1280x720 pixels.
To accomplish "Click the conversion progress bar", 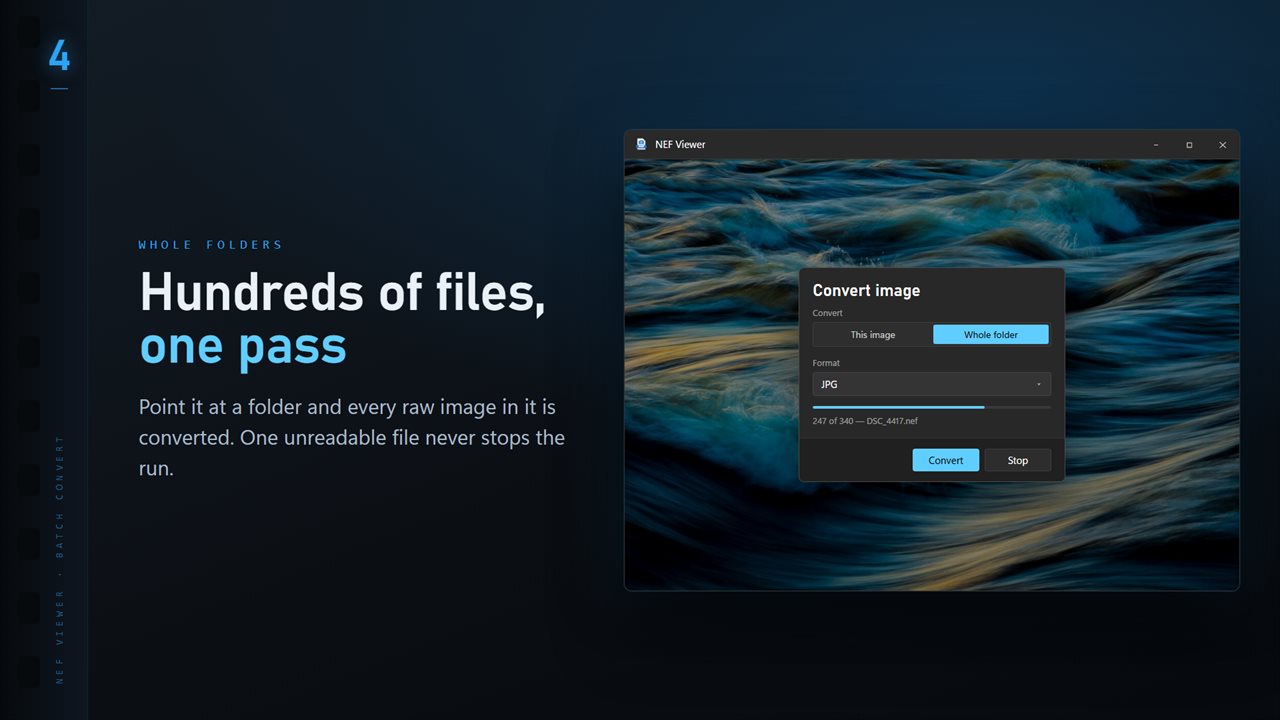I will [931, 407].
